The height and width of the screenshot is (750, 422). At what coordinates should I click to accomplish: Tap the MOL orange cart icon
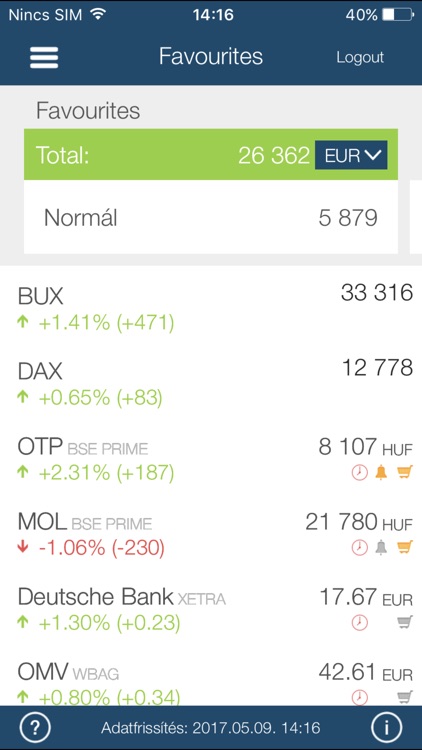pyautogui.click(x=404, y=547)
